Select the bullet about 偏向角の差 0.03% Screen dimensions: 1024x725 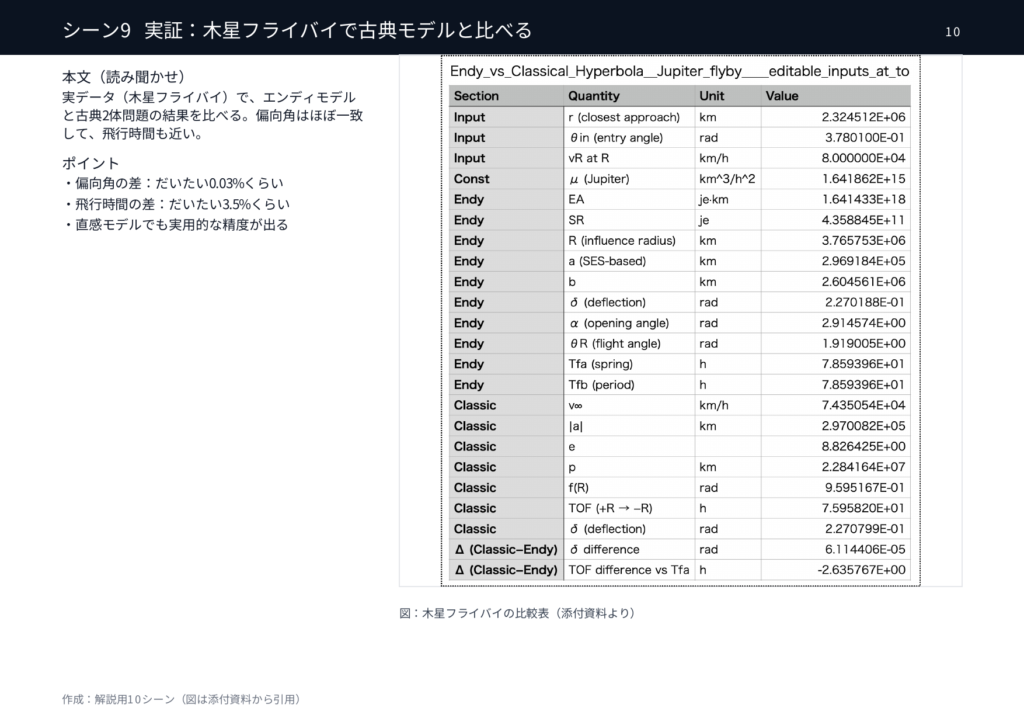[172, 183]
